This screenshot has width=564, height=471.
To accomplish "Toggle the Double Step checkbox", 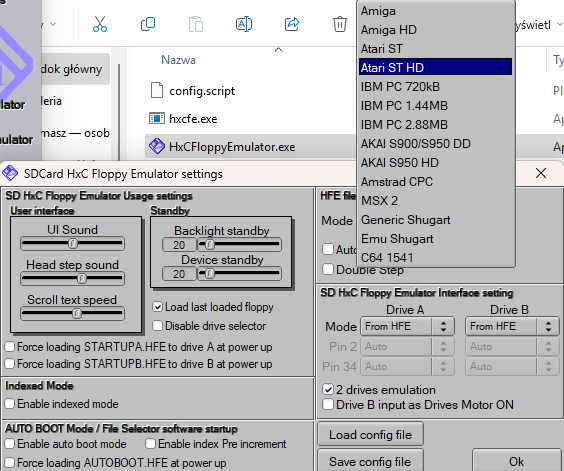I will point(328,269).
